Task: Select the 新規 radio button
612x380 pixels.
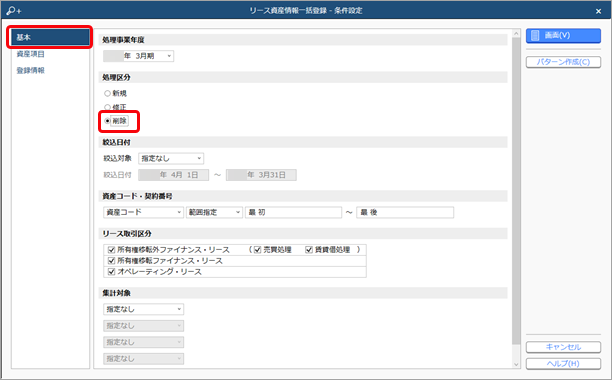Action: (107, 93)
